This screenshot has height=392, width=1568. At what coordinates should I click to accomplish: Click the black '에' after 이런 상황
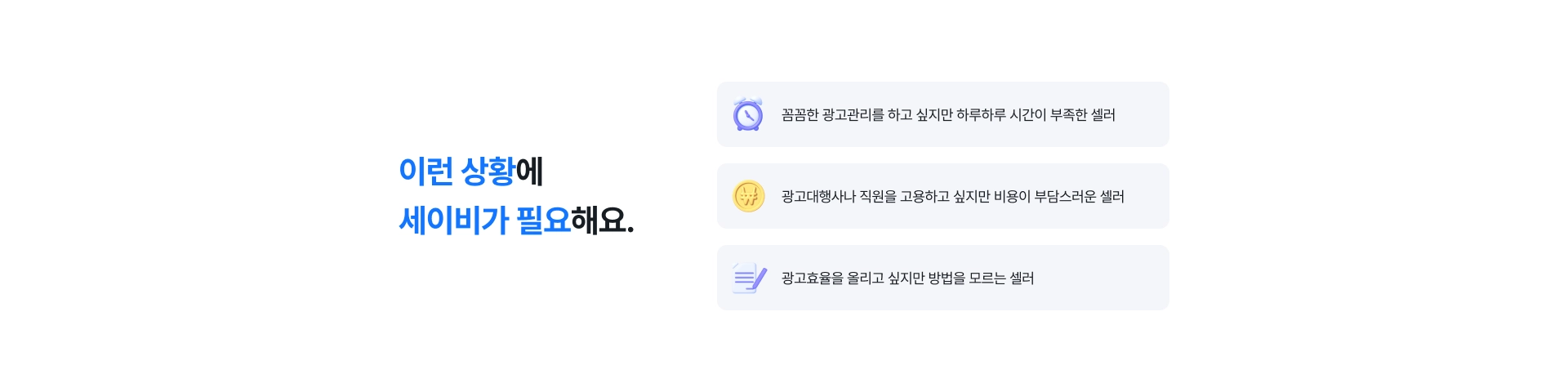(x=529, y=171)
